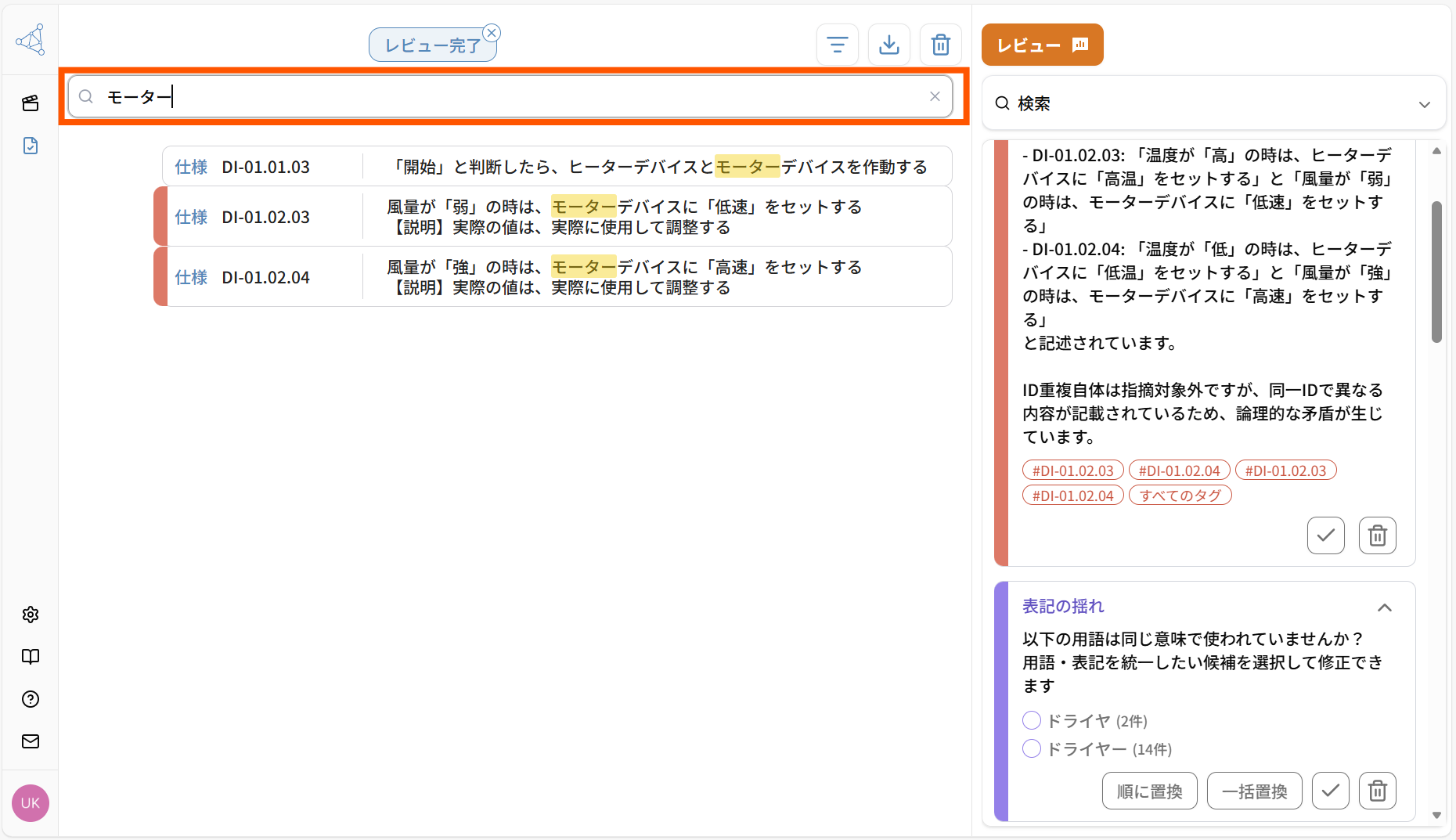Select the ドライヤー (14件) radio button
Screen dimensions: 1456x840
pyautogui.click(x=1031, y=748)
